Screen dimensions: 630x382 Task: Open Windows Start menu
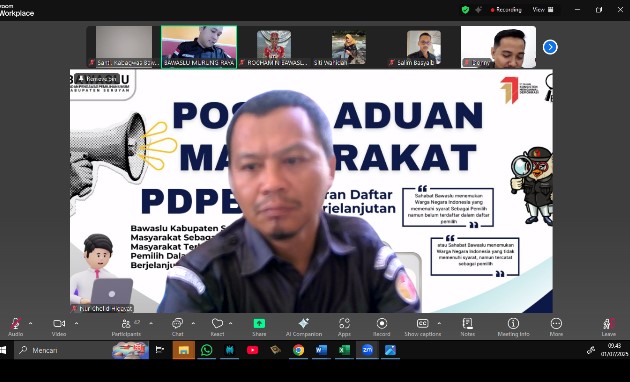pyautogui.click(x=3, y=350)
